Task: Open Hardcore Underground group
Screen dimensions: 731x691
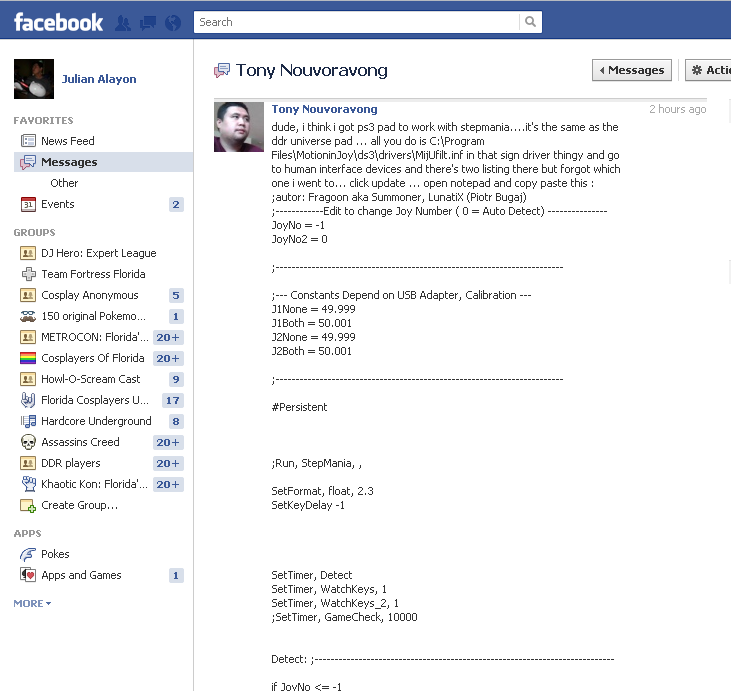Action: tap(97, 421)
